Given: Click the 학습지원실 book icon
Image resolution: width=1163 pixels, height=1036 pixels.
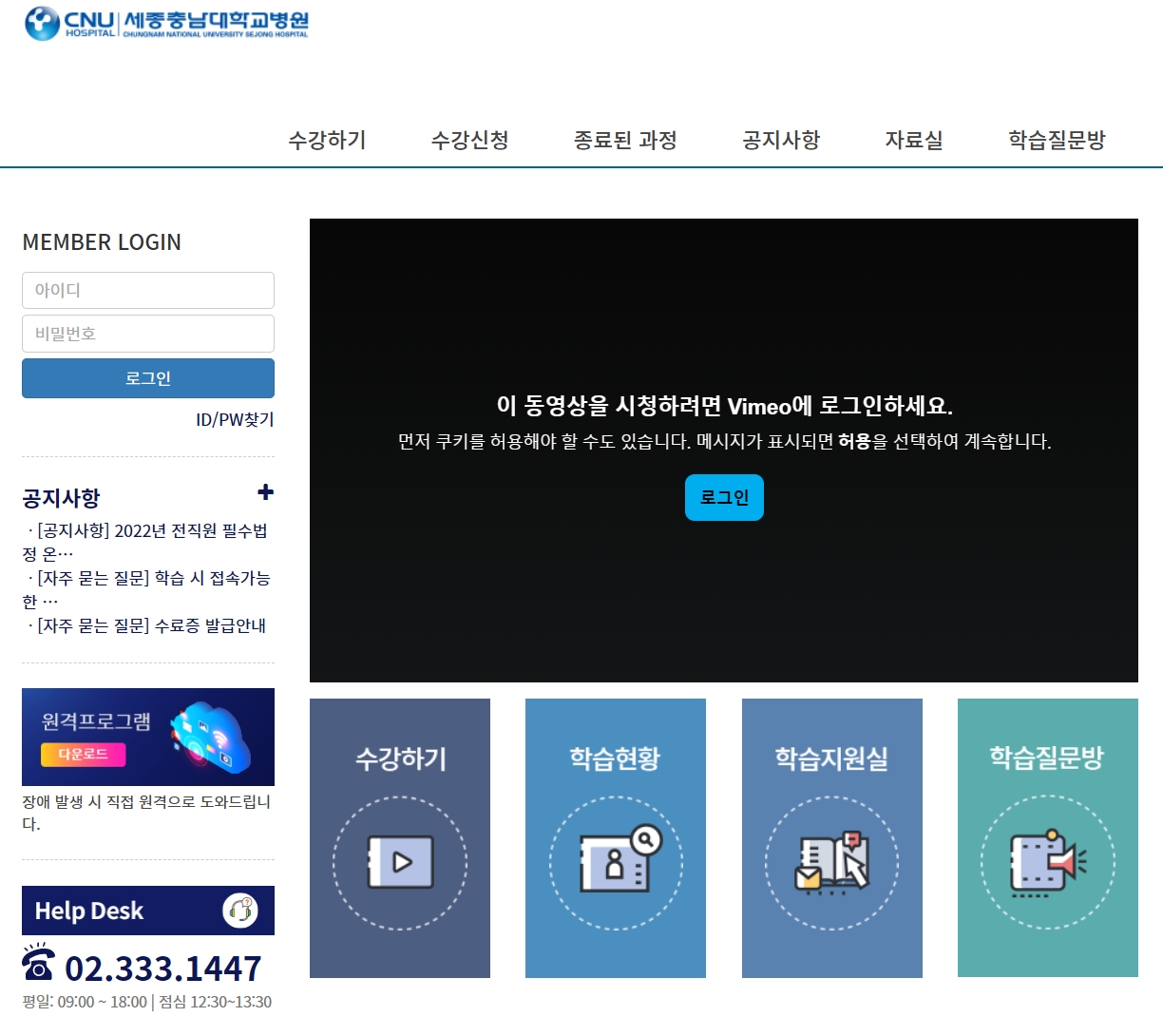Looking at the screenshot, I should [x=832, y=862].
